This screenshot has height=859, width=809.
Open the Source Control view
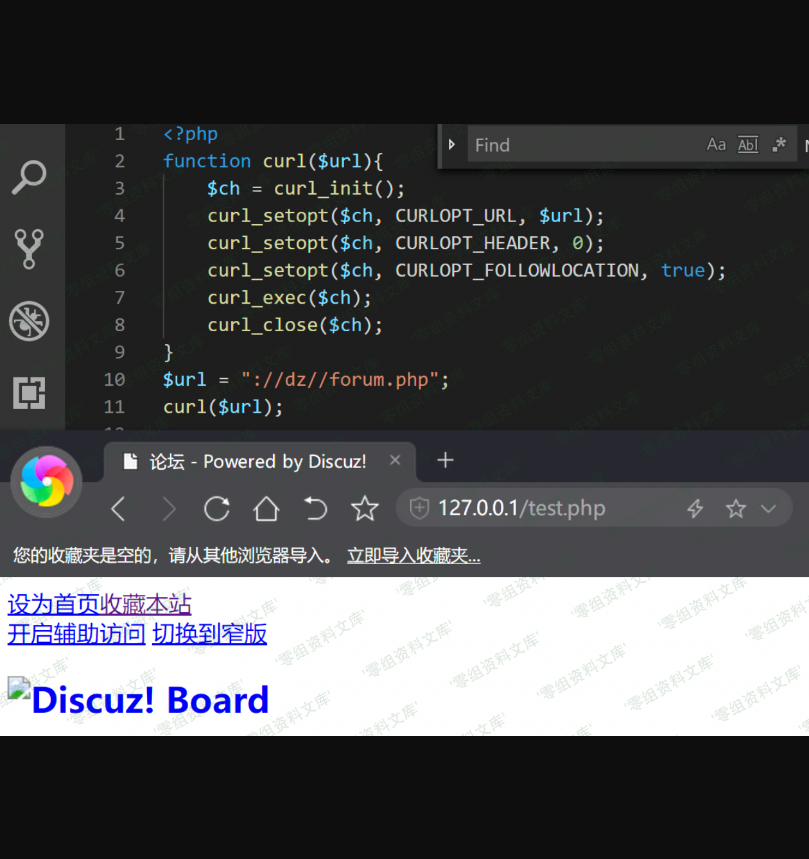[29, 248]
